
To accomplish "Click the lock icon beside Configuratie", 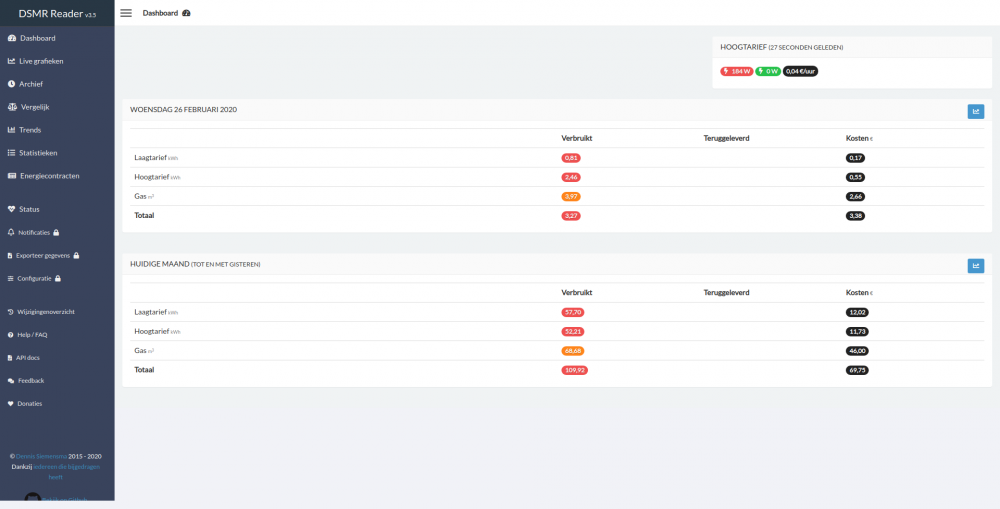I will [x=58, y=279].
